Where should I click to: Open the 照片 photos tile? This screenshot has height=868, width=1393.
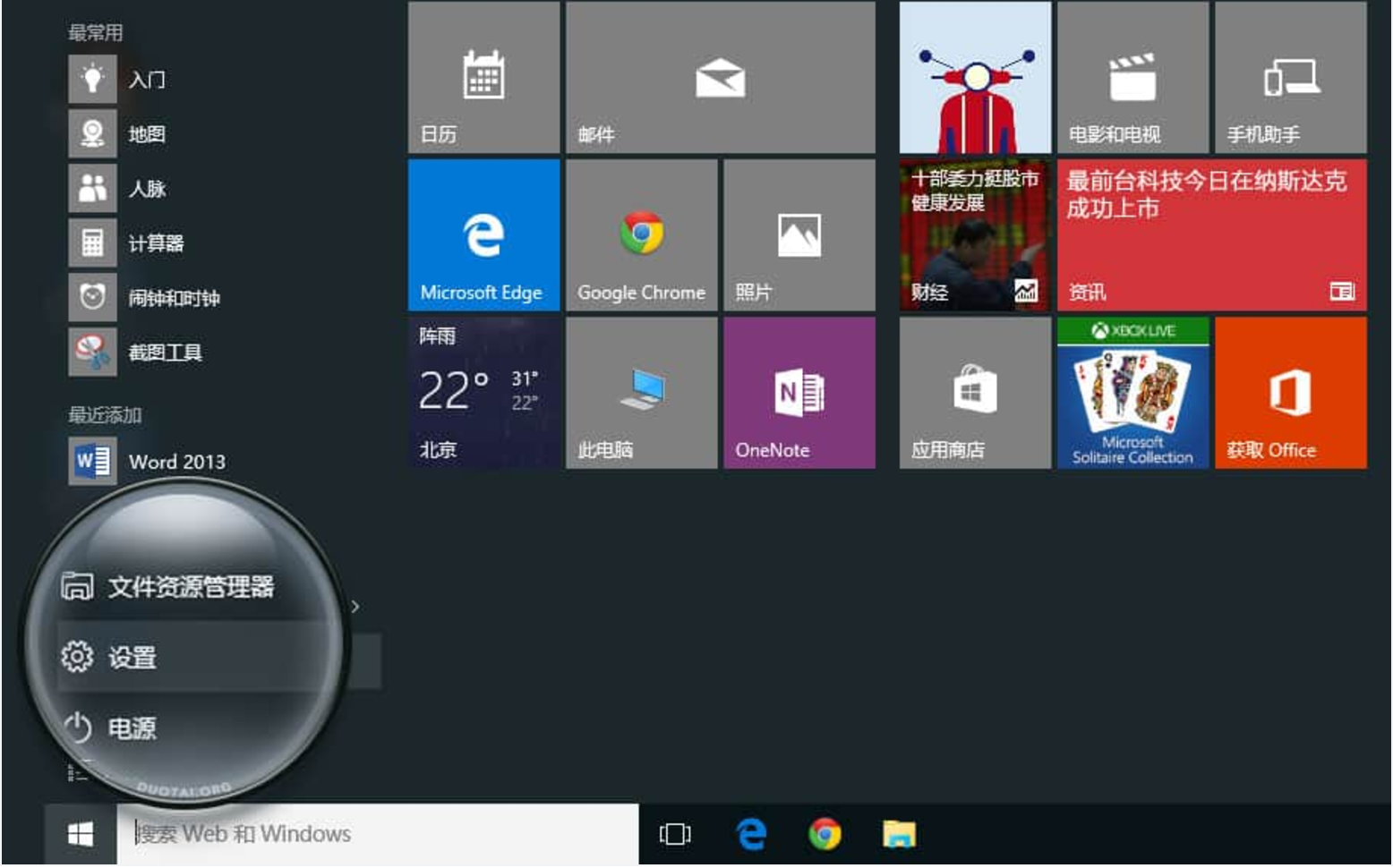click(x=799, y=235)
